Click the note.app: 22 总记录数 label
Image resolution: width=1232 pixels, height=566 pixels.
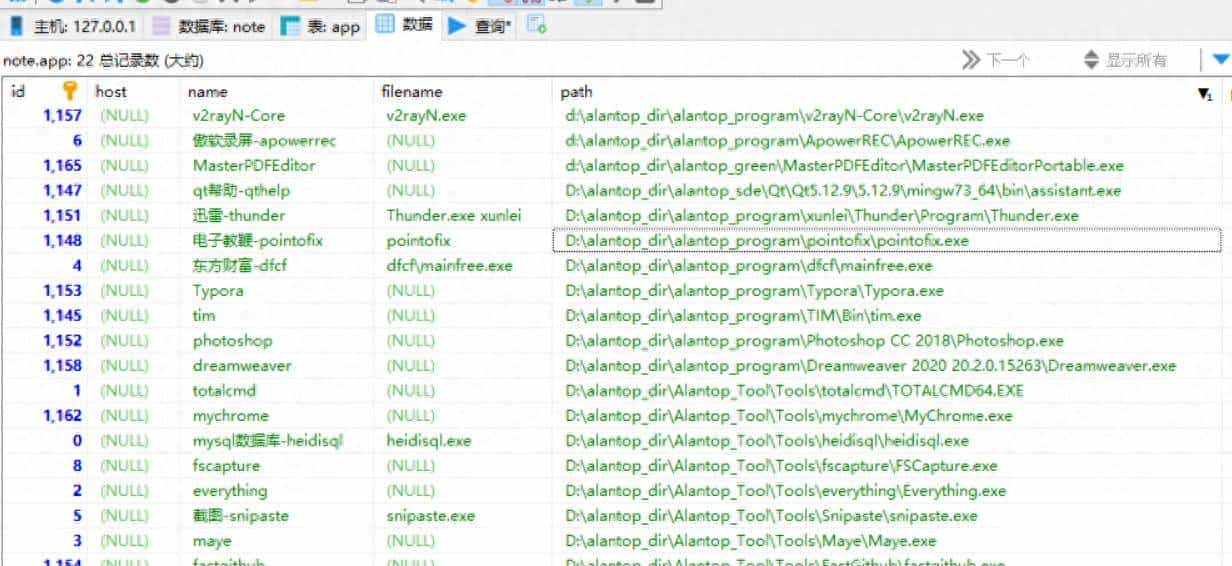click(103, 61)
